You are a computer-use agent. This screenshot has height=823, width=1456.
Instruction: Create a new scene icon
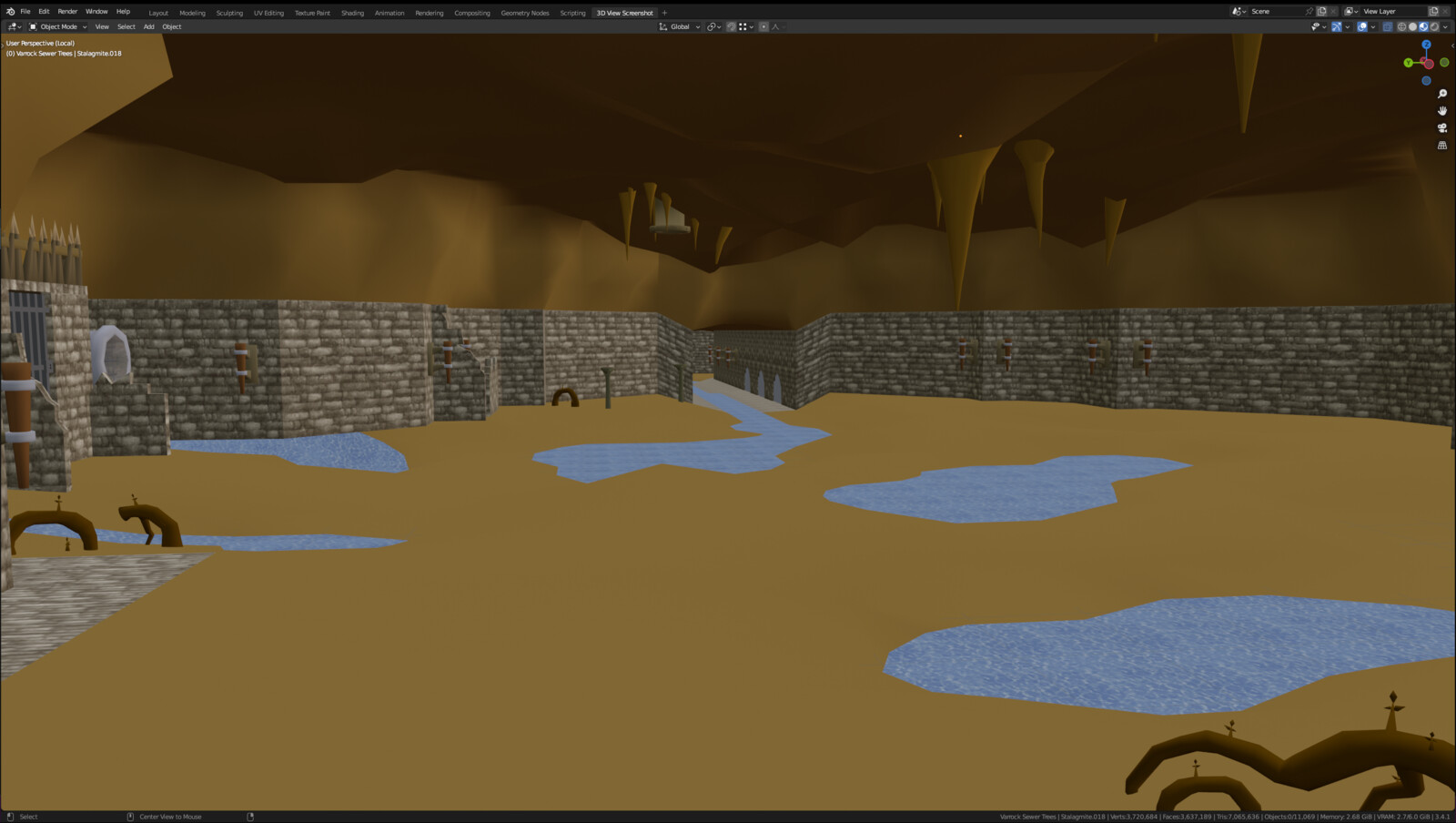tap(1321, 12)
